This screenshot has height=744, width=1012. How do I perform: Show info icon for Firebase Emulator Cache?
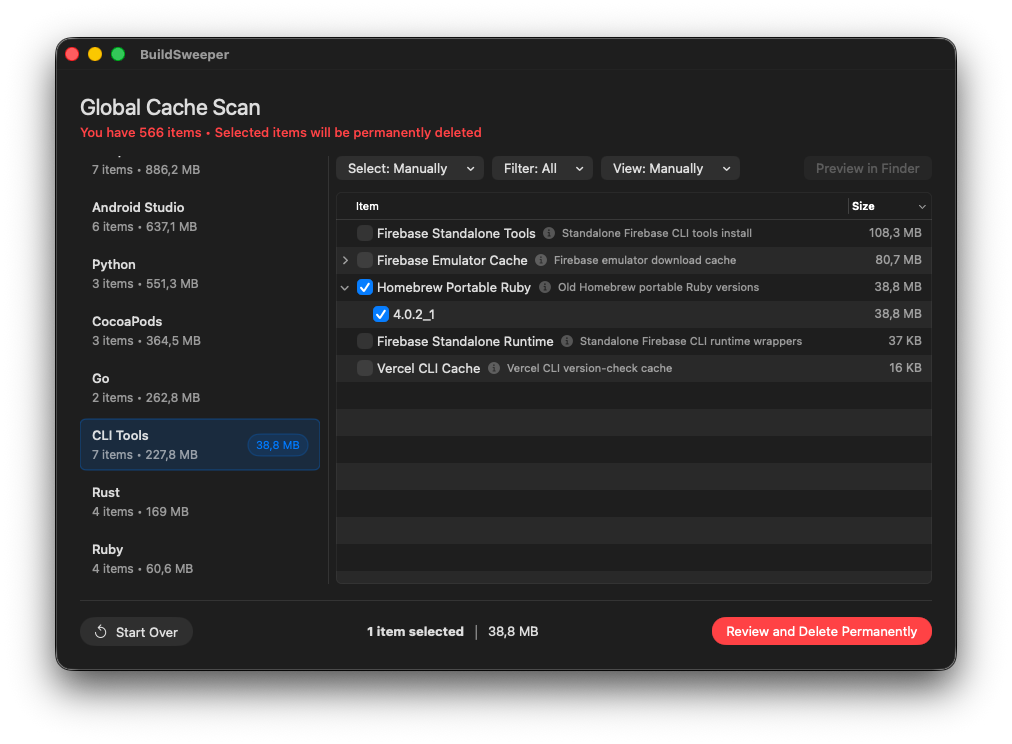tap(541, 260)
